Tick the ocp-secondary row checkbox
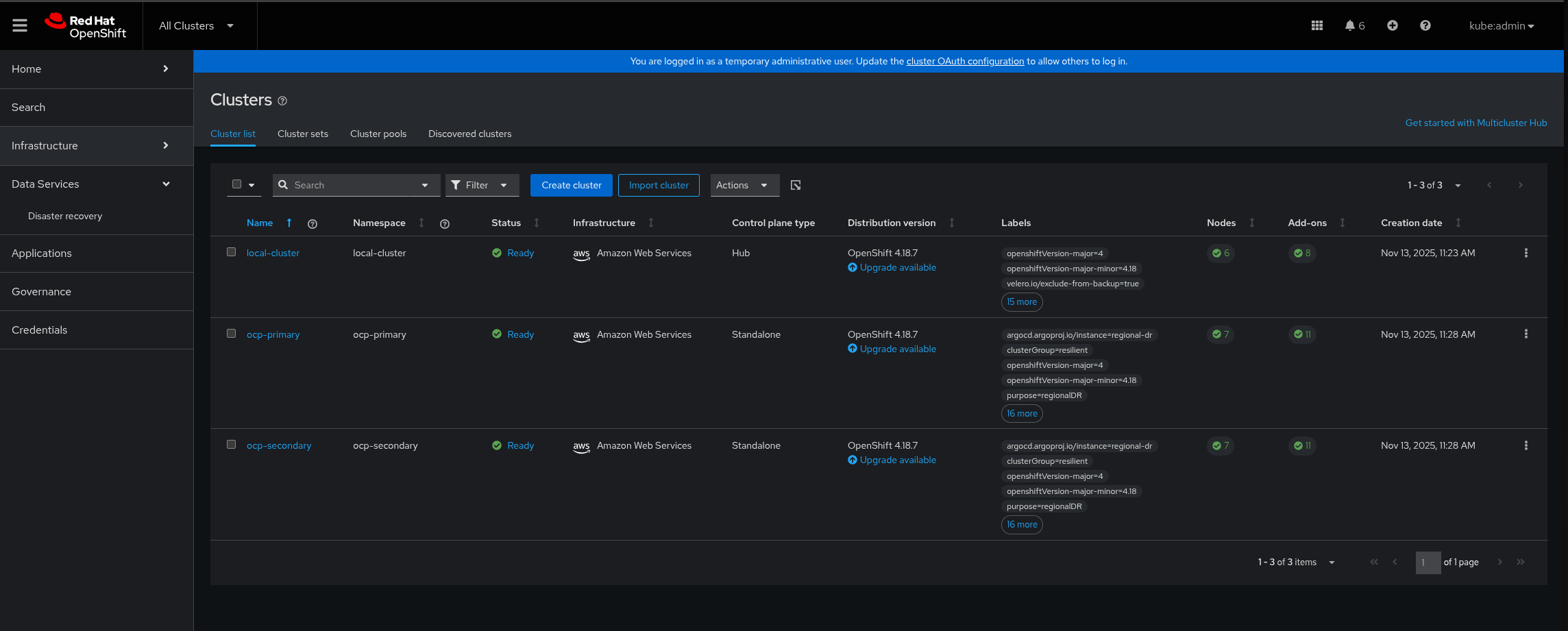This screenshot has width=1568, height=631. point(232,445)
